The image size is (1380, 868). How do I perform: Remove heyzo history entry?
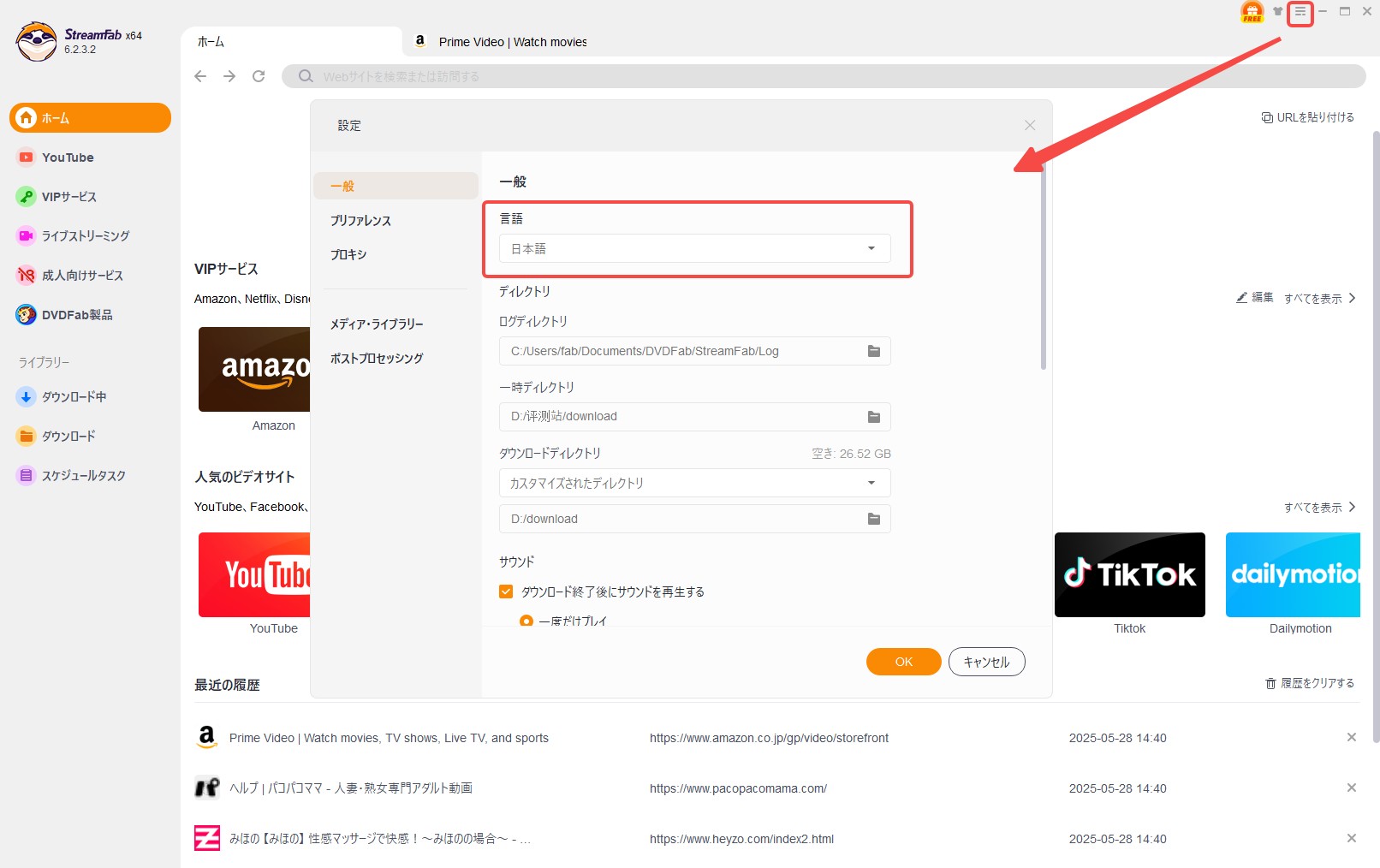pyautogui.click(x=1352, y=838)
